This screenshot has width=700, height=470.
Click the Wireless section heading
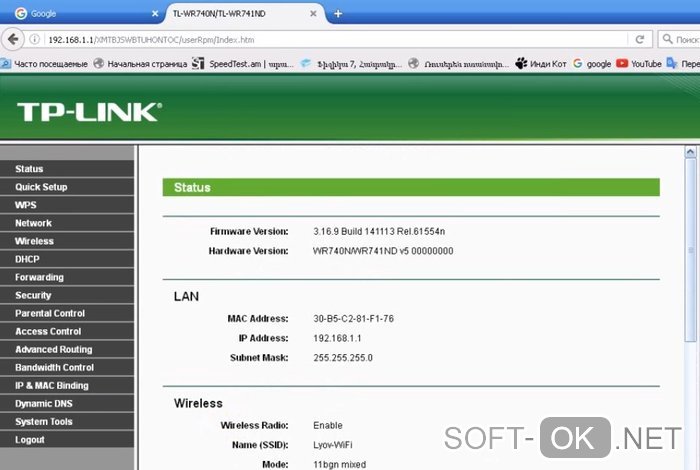198,403
